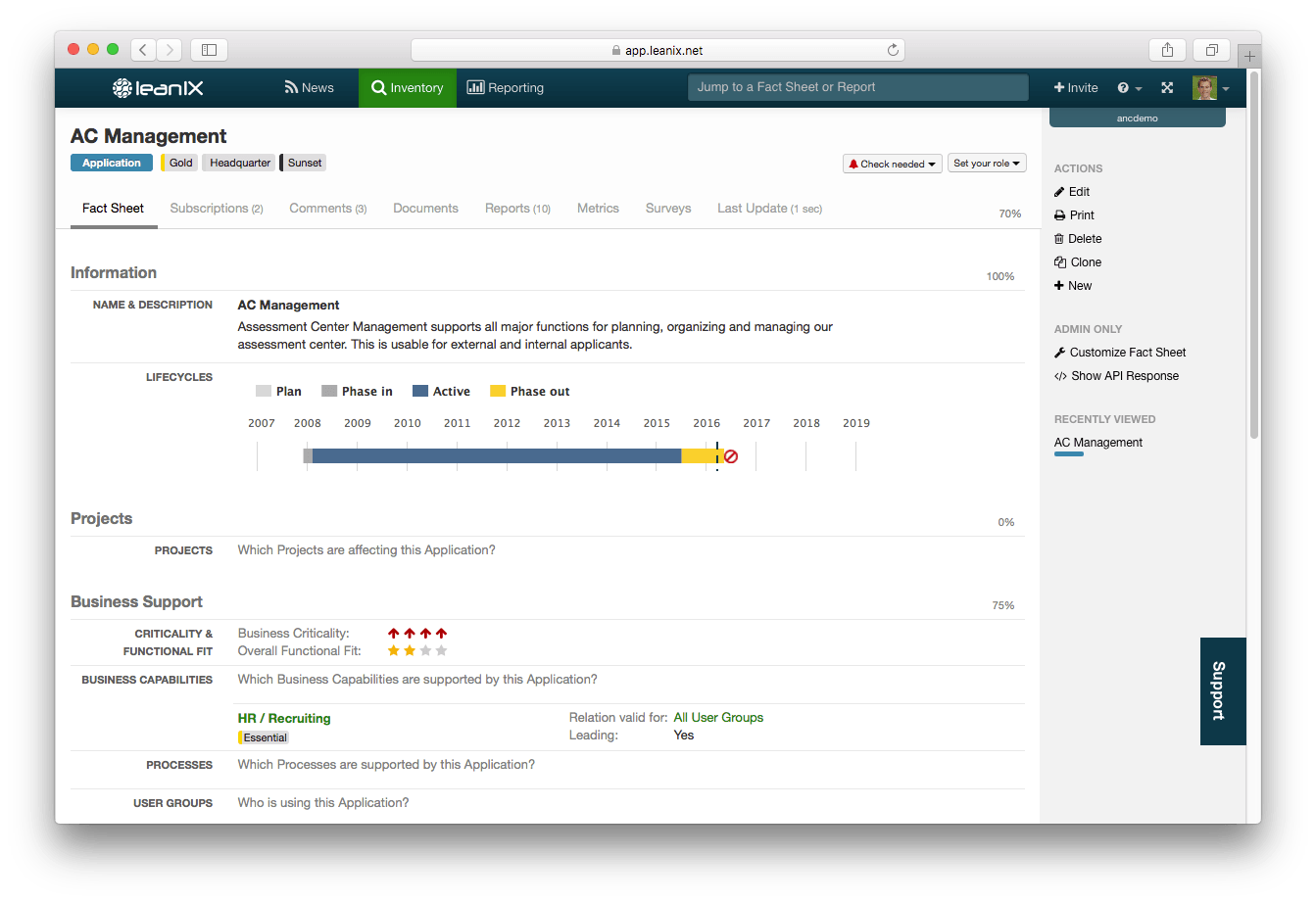The height and width of the screenshot is (902, 1316).
Task: Click the ancdemo workspace button
Action: tap(1138, 118)
